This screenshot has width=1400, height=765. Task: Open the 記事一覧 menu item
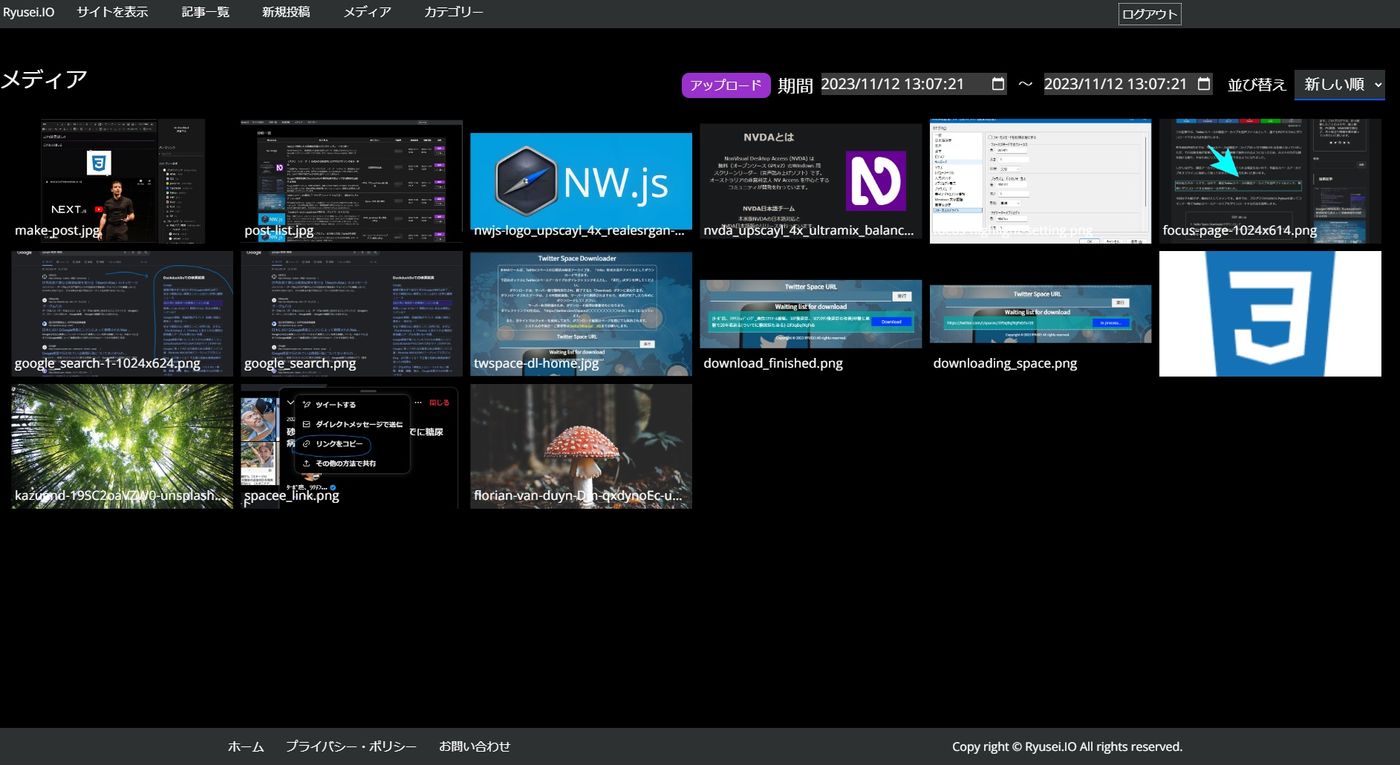tap(205, 12)
